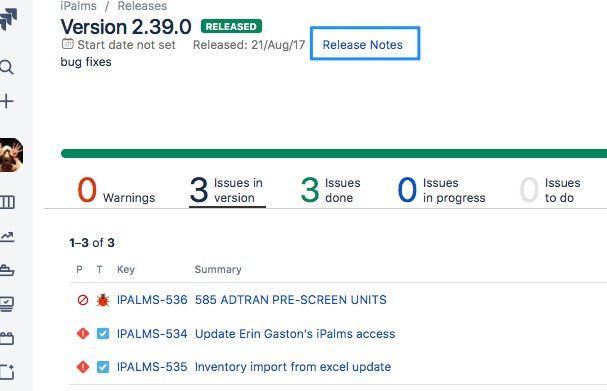Click the add-page icon at sidebar bottom
The height and width of the screenshot is (391, 607).
[x=7, y=372]
